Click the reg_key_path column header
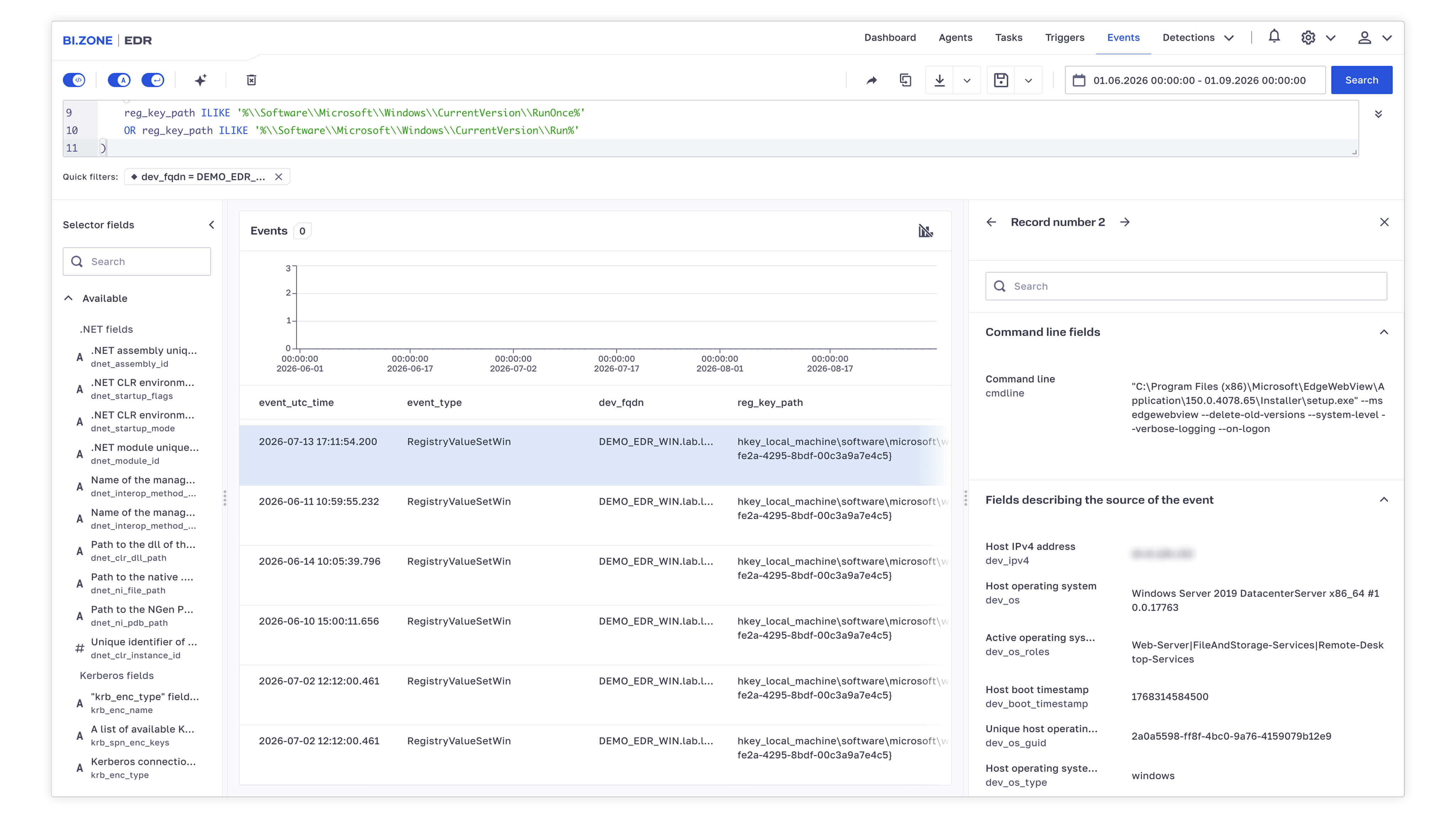Viewport: 1456px width, 818px height. click(x=770, y=402)
